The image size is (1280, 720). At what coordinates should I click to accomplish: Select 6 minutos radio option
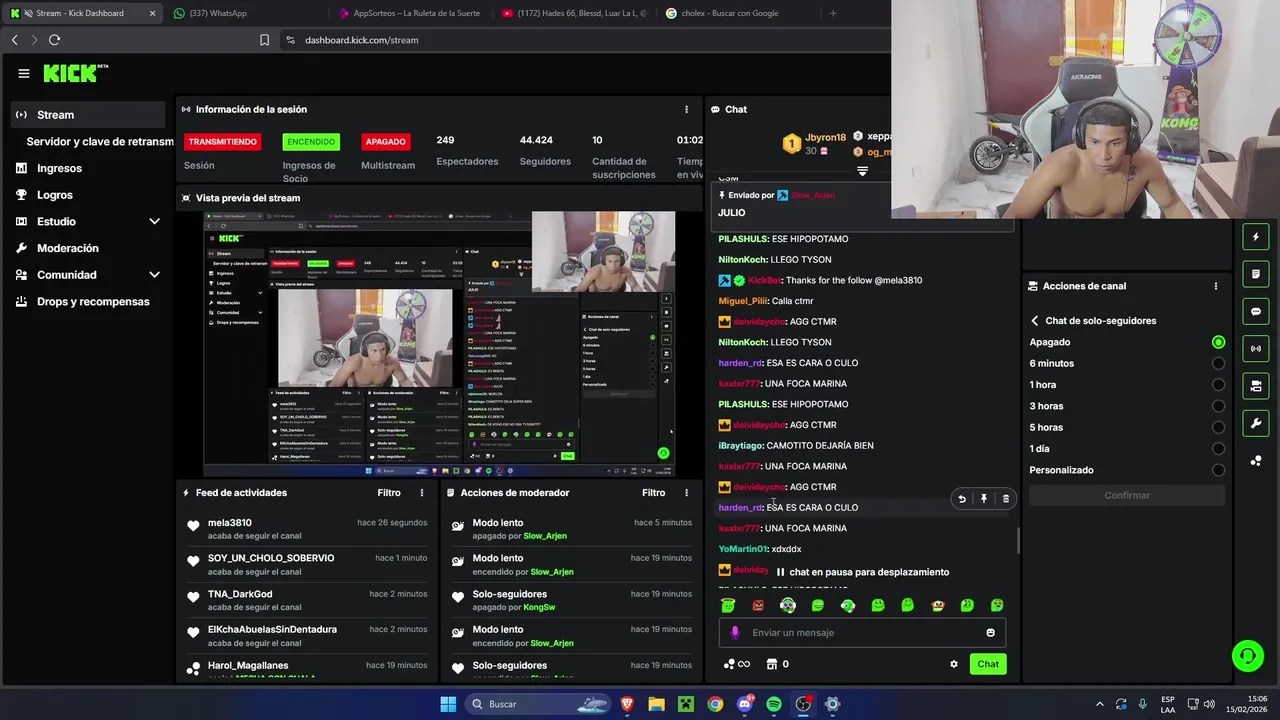point(1218,363)
